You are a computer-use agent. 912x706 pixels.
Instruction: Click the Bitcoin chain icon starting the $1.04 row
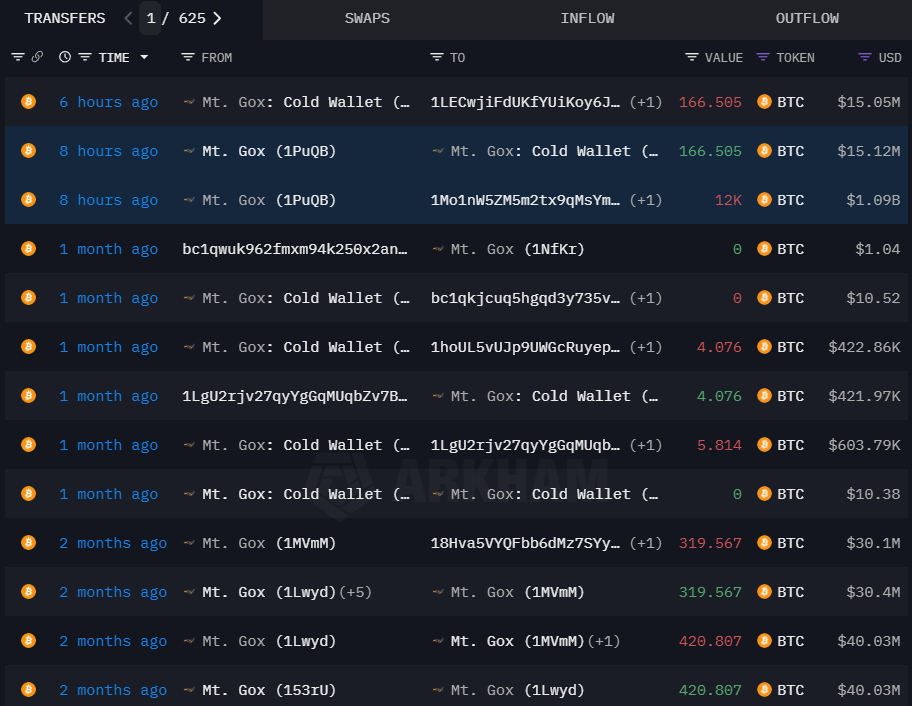28,249
